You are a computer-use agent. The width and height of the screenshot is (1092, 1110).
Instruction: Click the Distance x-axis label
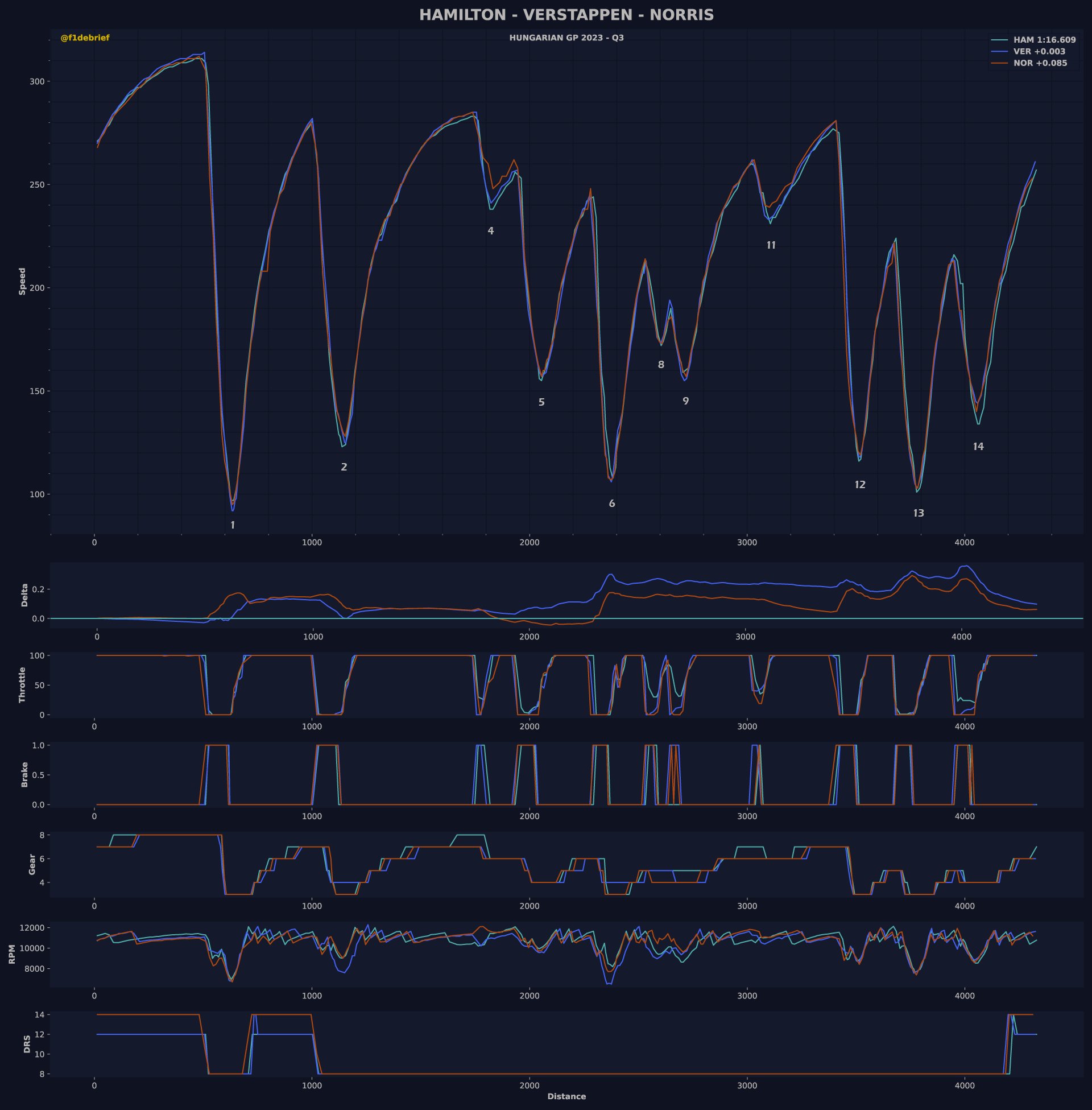566,1096
